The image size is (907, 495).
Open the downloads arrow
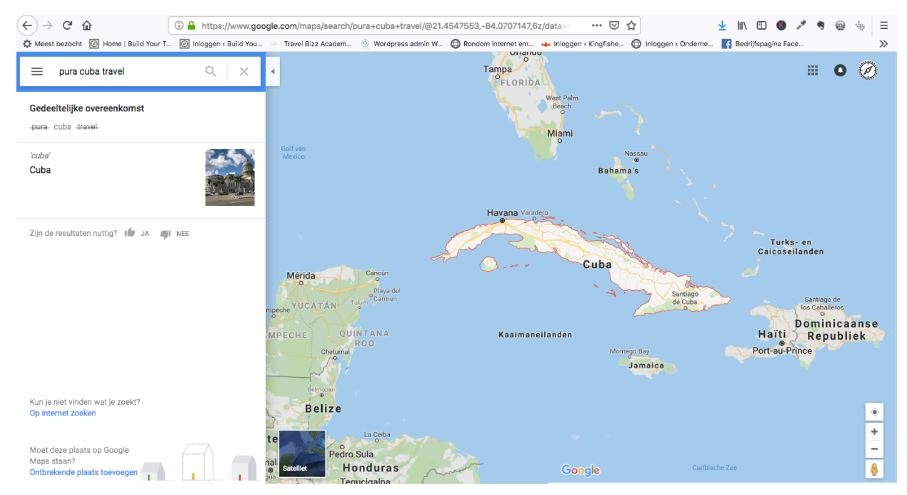(x=722, y=25)
